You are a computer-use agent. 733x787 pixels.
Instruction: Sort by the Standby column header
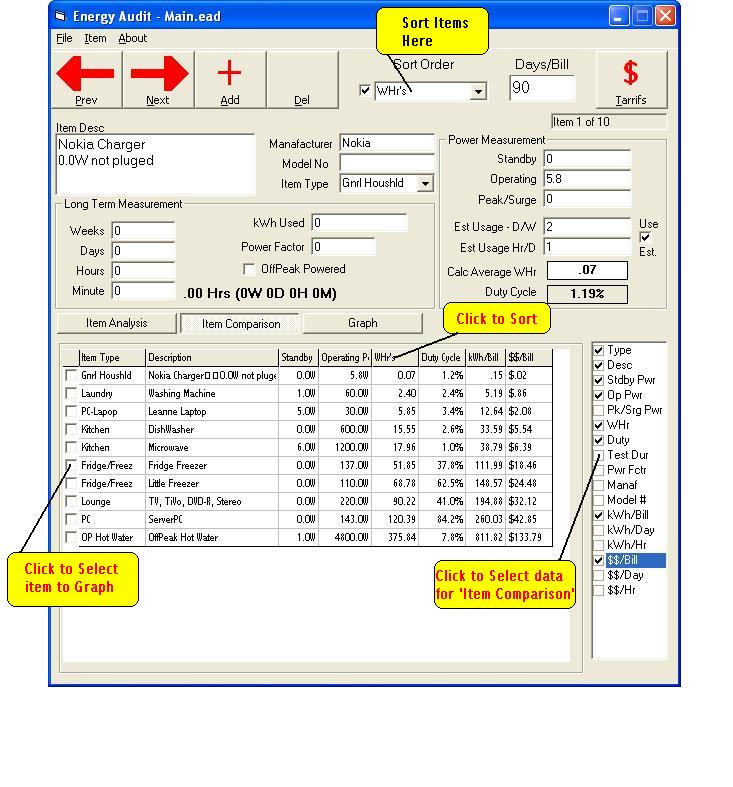tap(298, 357)
